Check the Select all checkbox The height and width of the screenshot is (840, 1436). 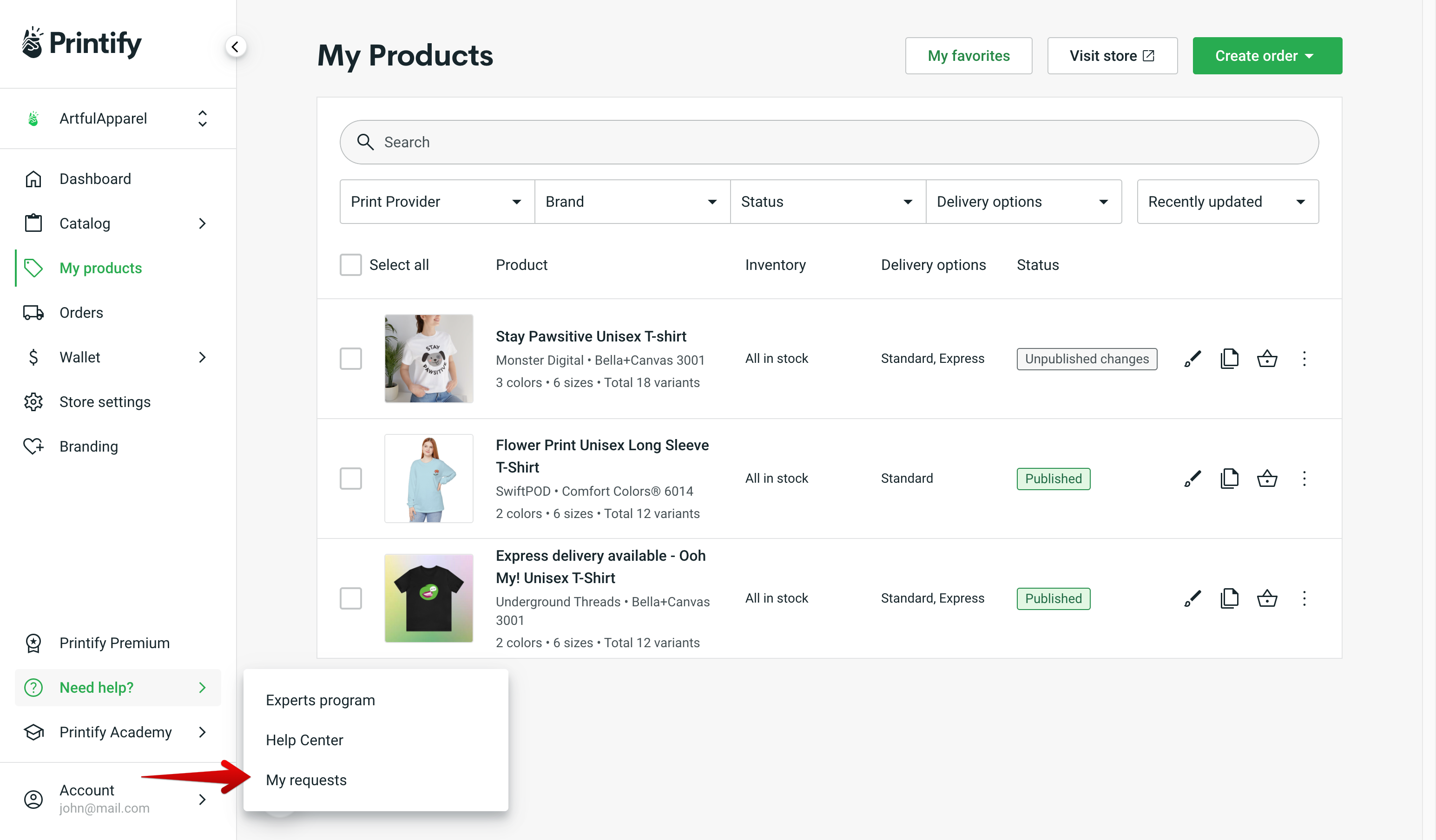(x=350, y=264)
